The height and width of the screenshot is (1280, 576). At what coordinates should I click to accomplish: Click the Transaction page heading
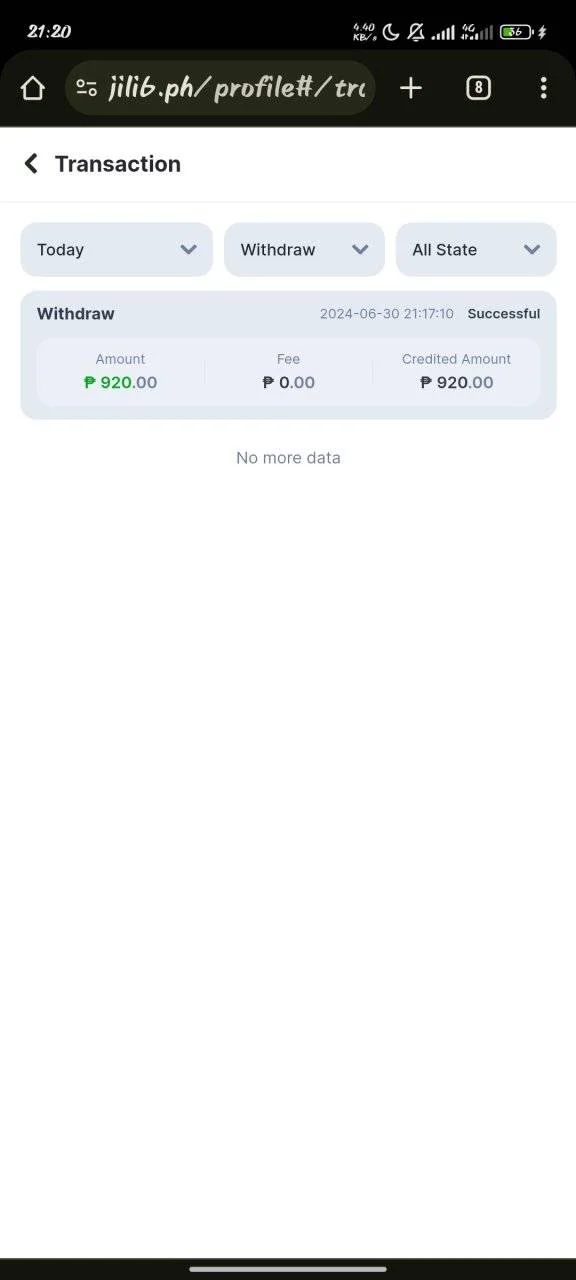pos(118,164)
